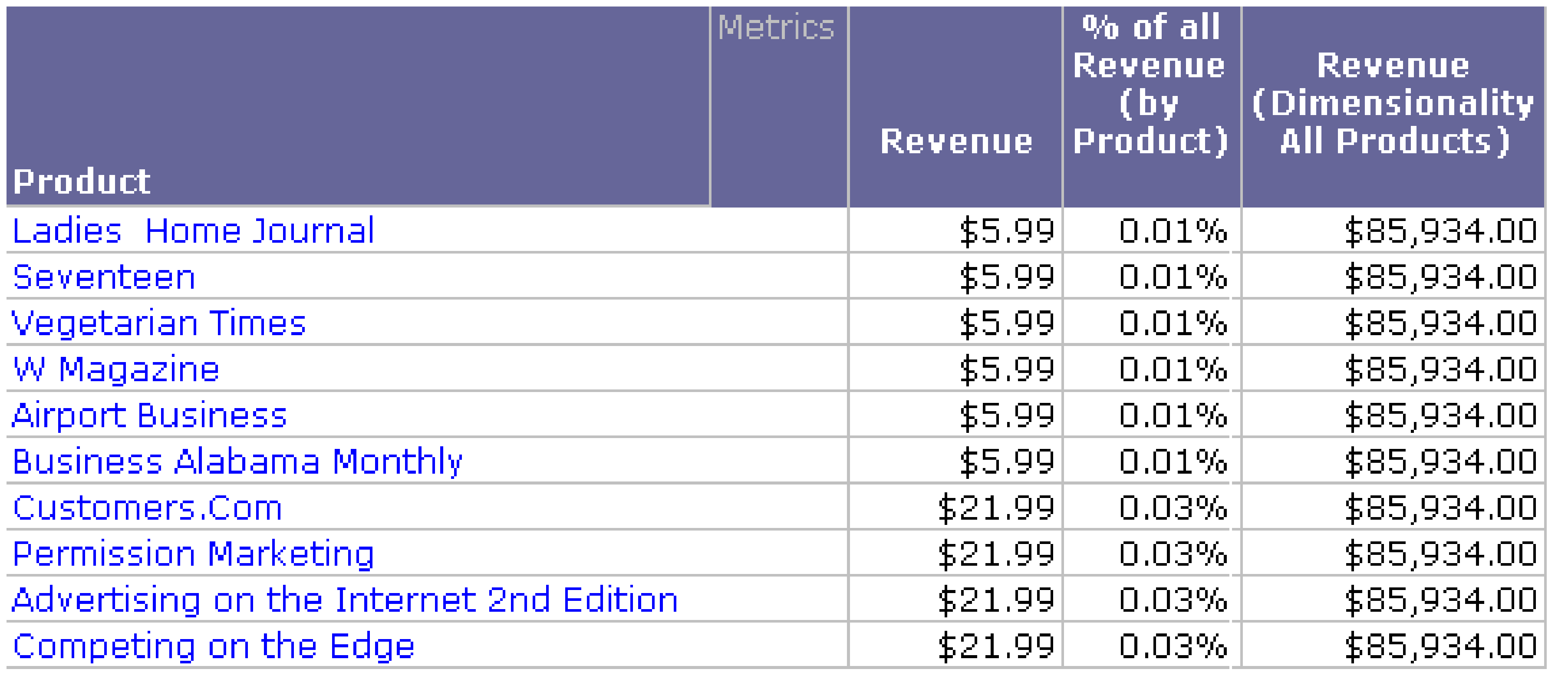Click 0.01% cell for W Magazine
This screenshot has width=1568, height=689.
tap(1173, 369)
